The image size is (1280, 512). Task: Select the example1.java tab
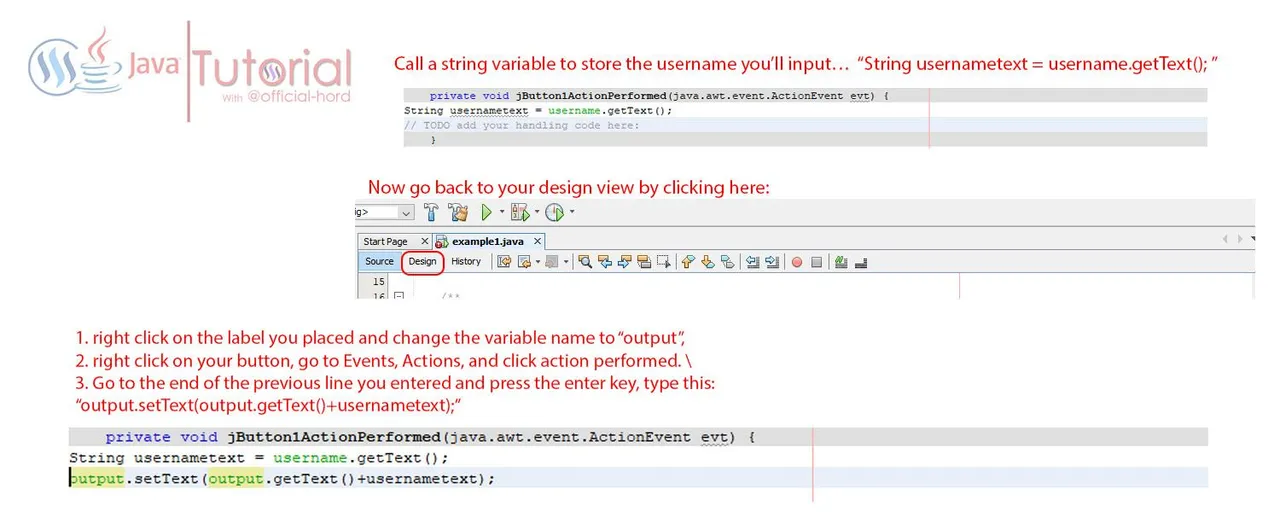point(488,241)
